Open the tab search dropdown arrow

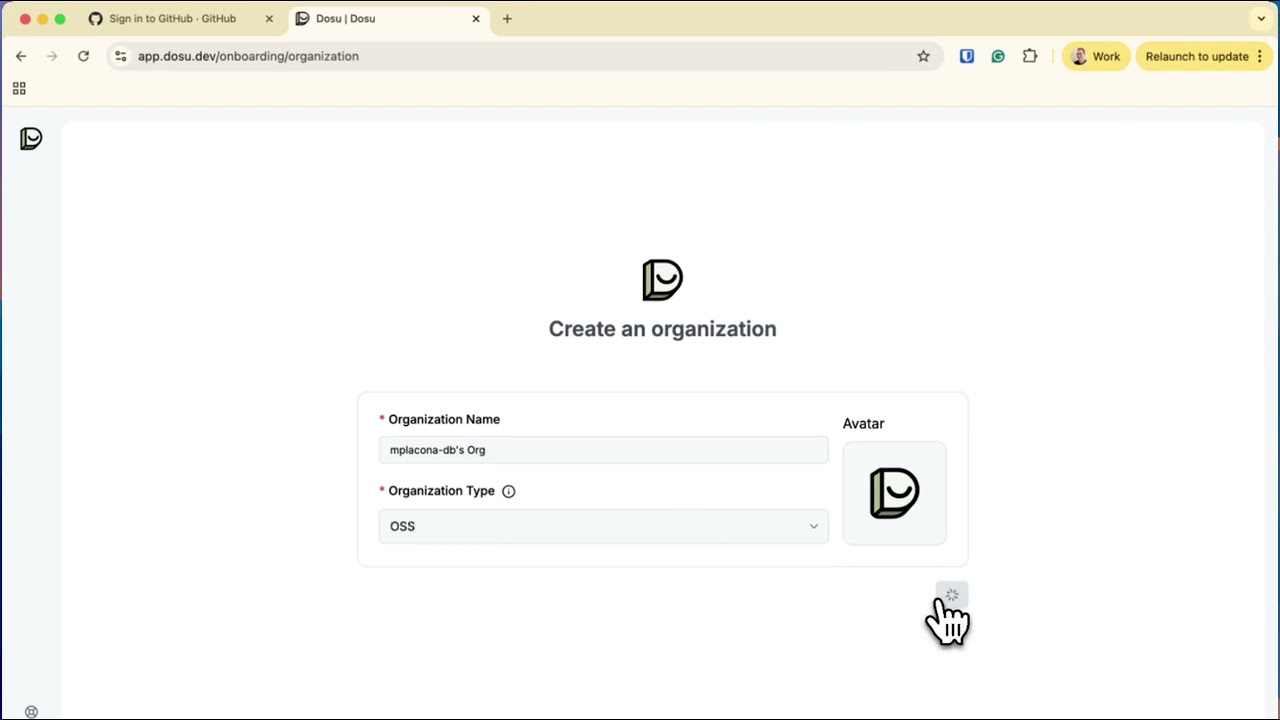[1261, 18]
